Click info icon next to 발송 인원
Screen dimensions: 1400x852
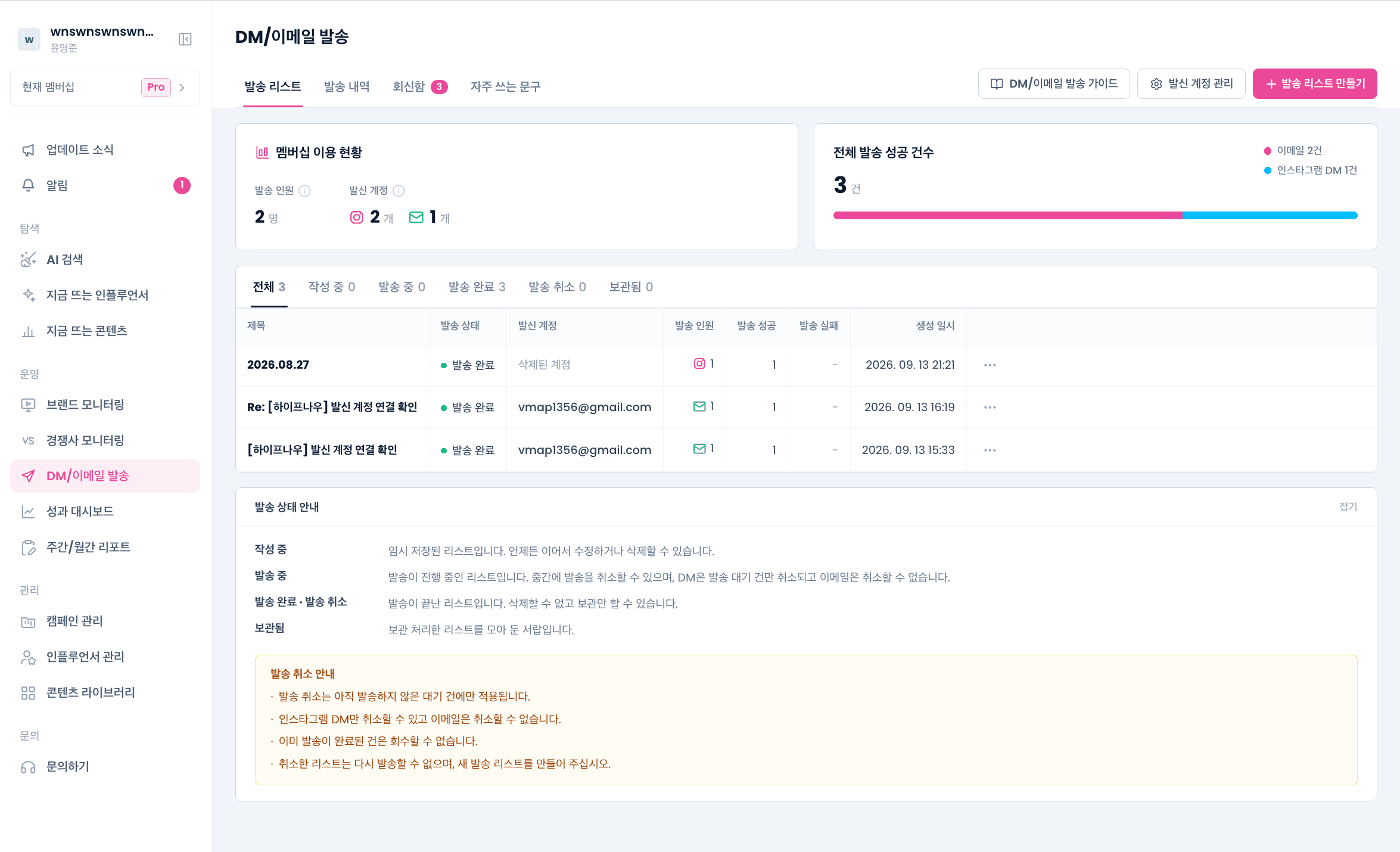(x=304, y=191)
